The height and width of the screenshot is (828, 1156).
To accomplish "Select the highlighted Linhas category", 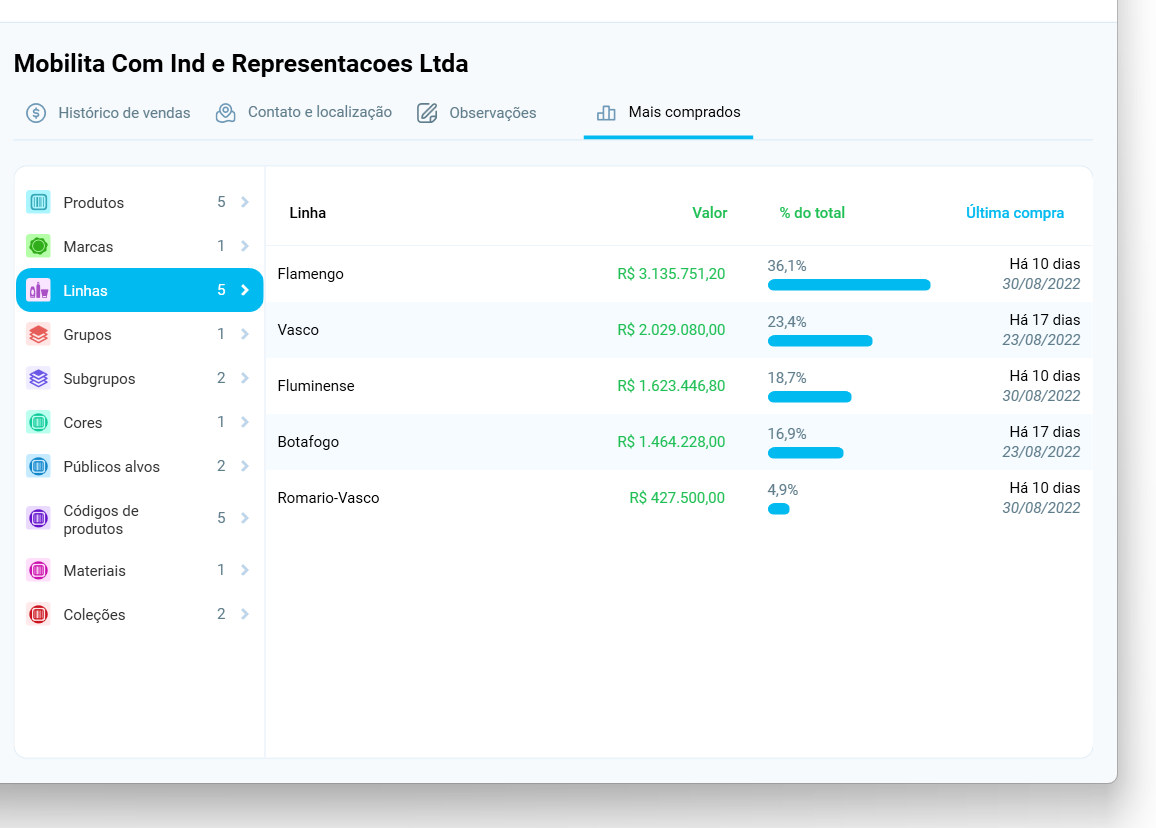I will [x=139, y=291].
